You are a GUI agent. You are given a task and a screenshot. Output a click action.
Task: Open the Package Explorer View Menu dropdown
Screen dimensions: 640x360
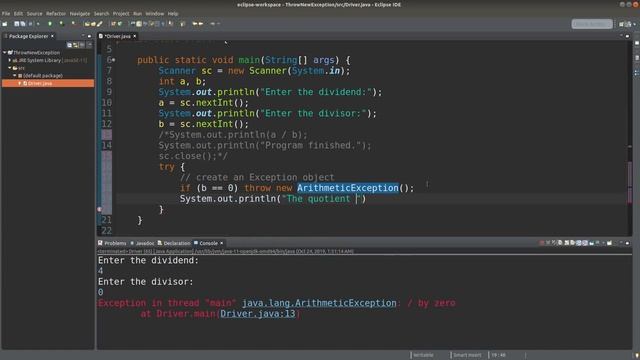pos(89,45)
